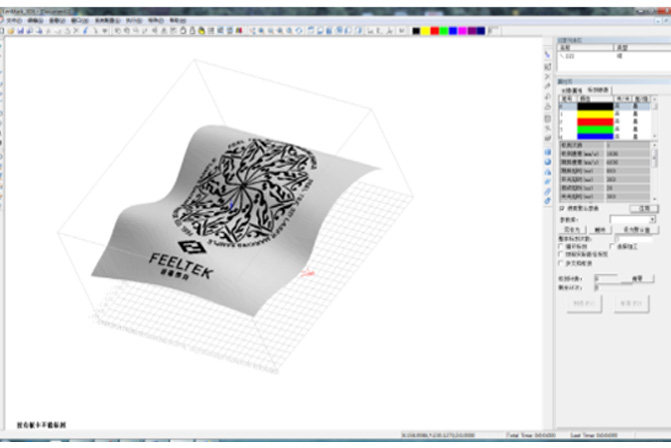Select the black pen row in parameter list
671x448 pixels.
605,106
